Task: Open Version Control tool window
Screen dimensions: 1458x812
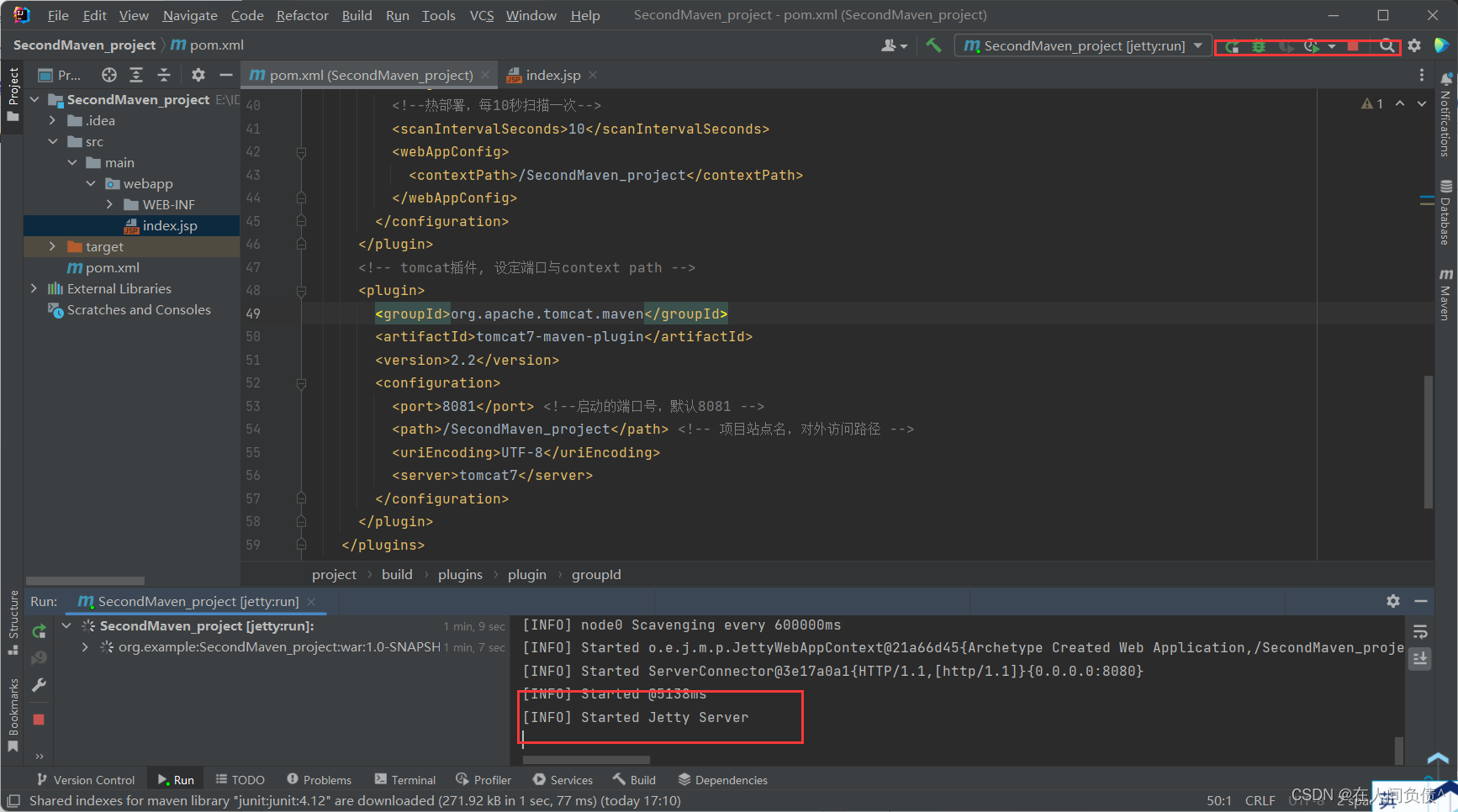Action: tap(86, 780)
